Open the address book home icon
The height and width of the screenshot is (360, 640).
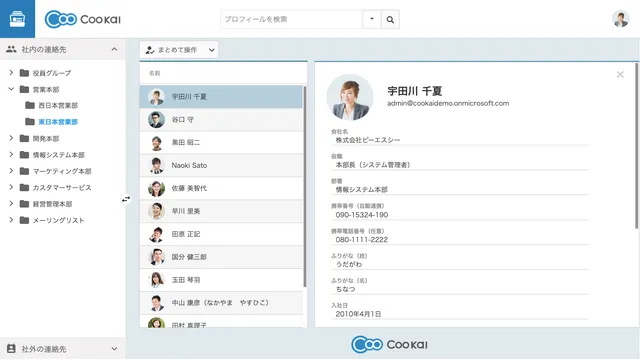[17, 19]
